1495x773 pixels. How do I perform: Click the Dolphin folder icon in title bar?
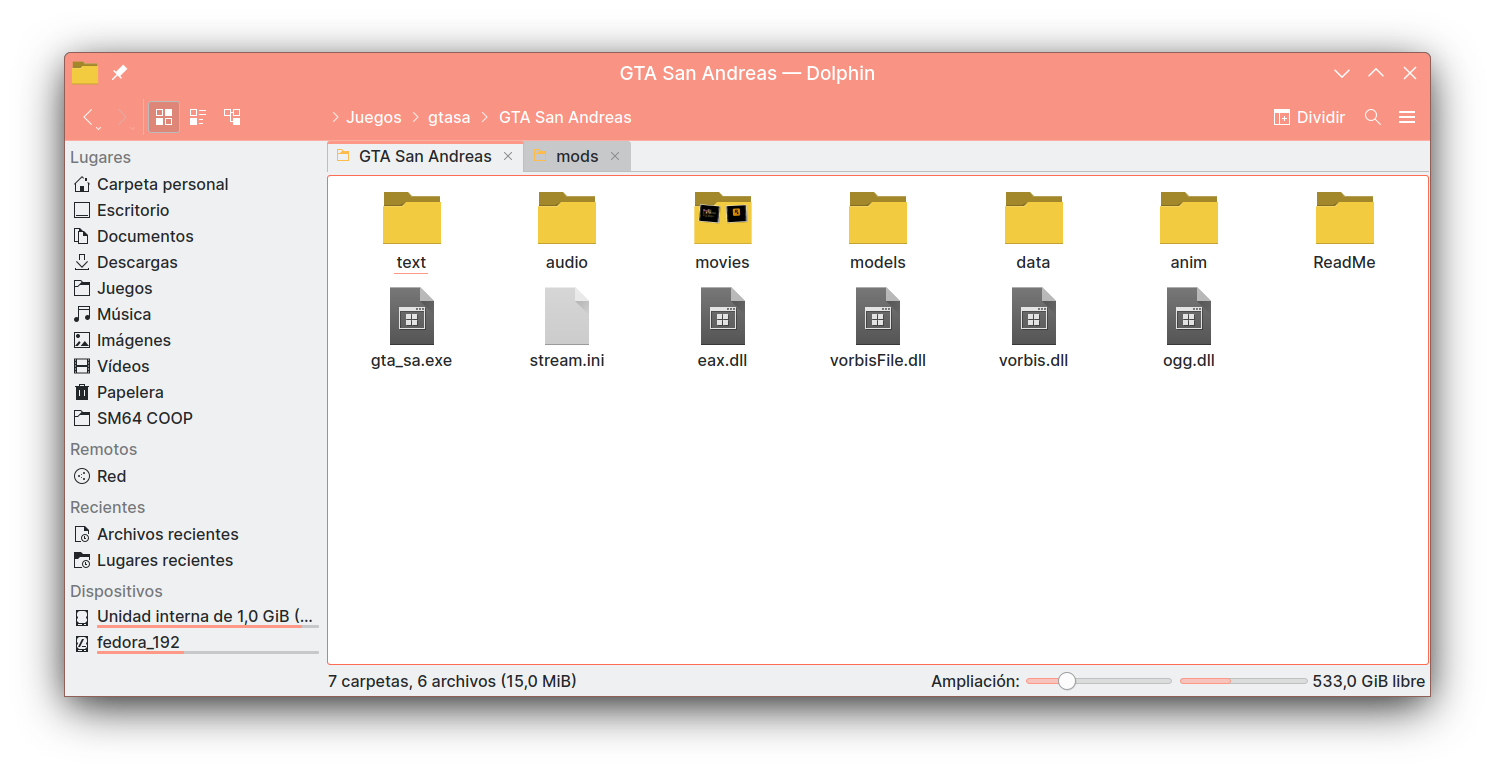(85, 73)
